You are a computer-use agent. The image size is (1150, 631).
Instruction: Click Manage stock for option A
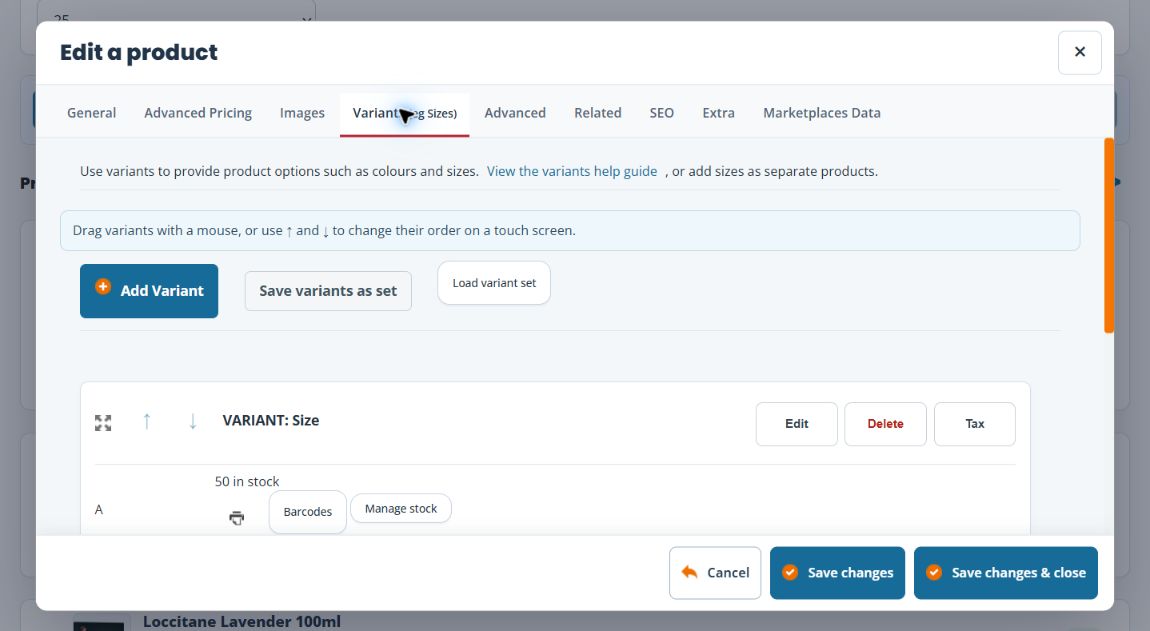400,508
